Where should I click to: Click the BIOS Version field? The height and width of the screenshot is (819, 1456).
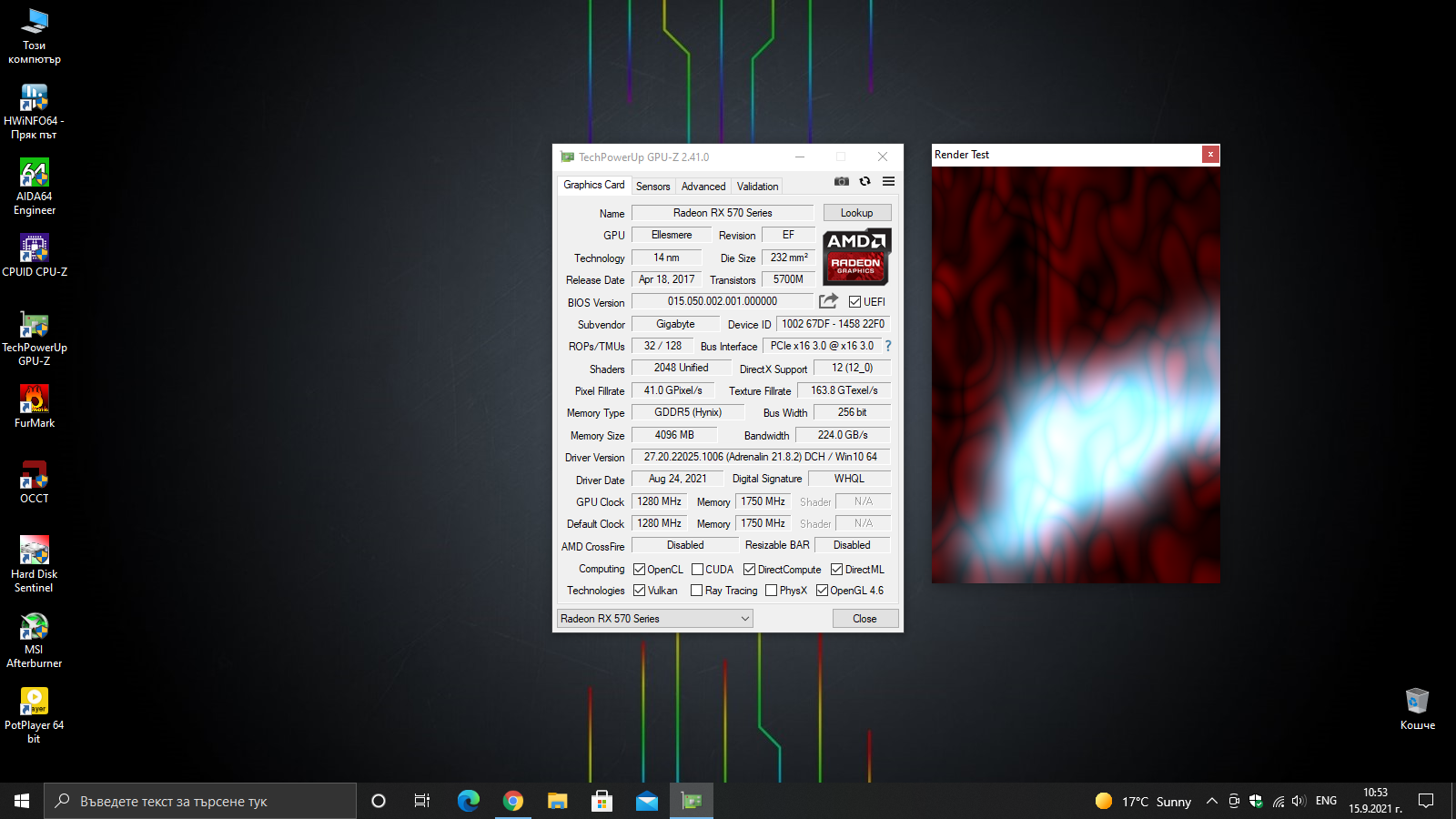pyautogui.click(x=723, y=301)
